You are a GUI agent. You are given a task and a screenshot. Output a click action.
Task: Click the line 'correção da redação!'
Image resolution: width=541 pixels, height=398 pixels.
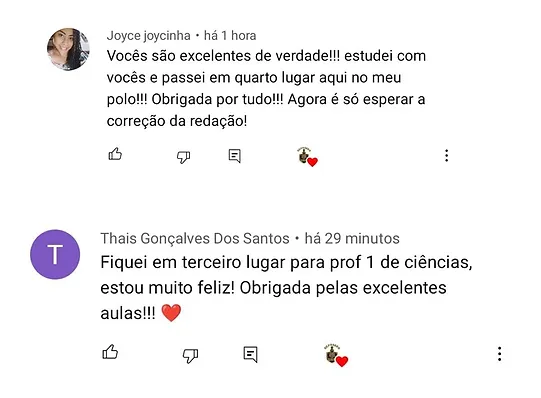point(177,121)
